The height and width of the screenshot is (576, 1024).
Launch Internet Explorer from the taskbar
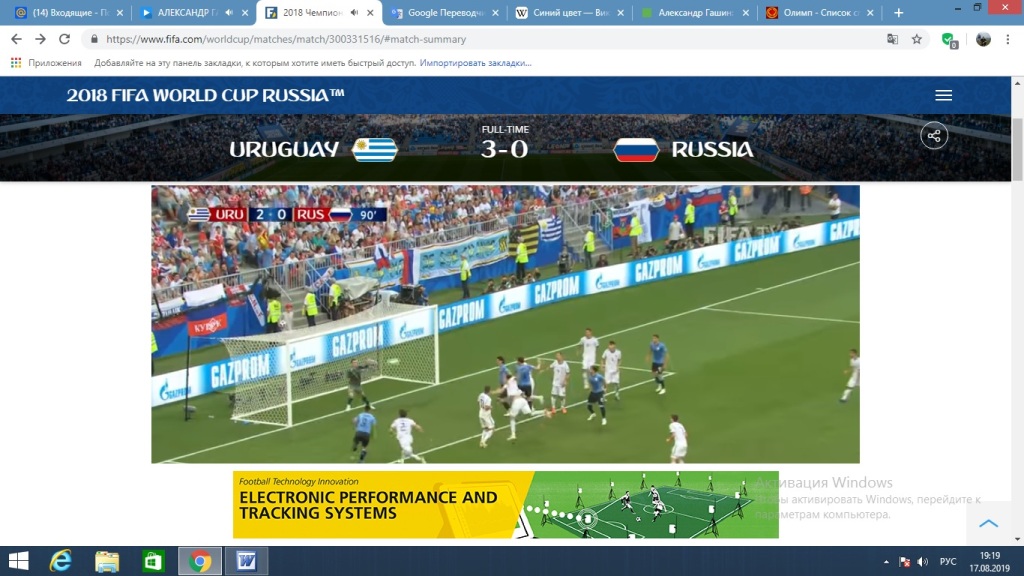61,561
